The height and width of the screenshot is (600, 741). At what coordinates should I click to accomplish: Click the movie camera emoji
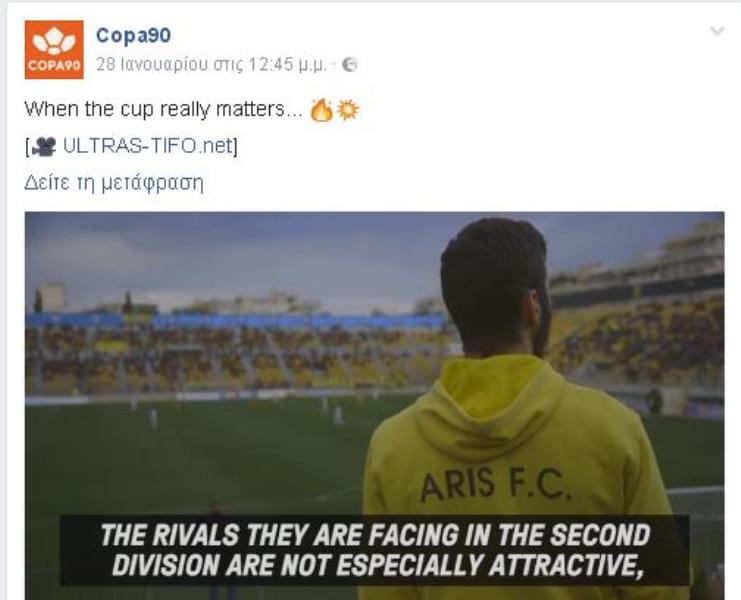click(44, 146)
